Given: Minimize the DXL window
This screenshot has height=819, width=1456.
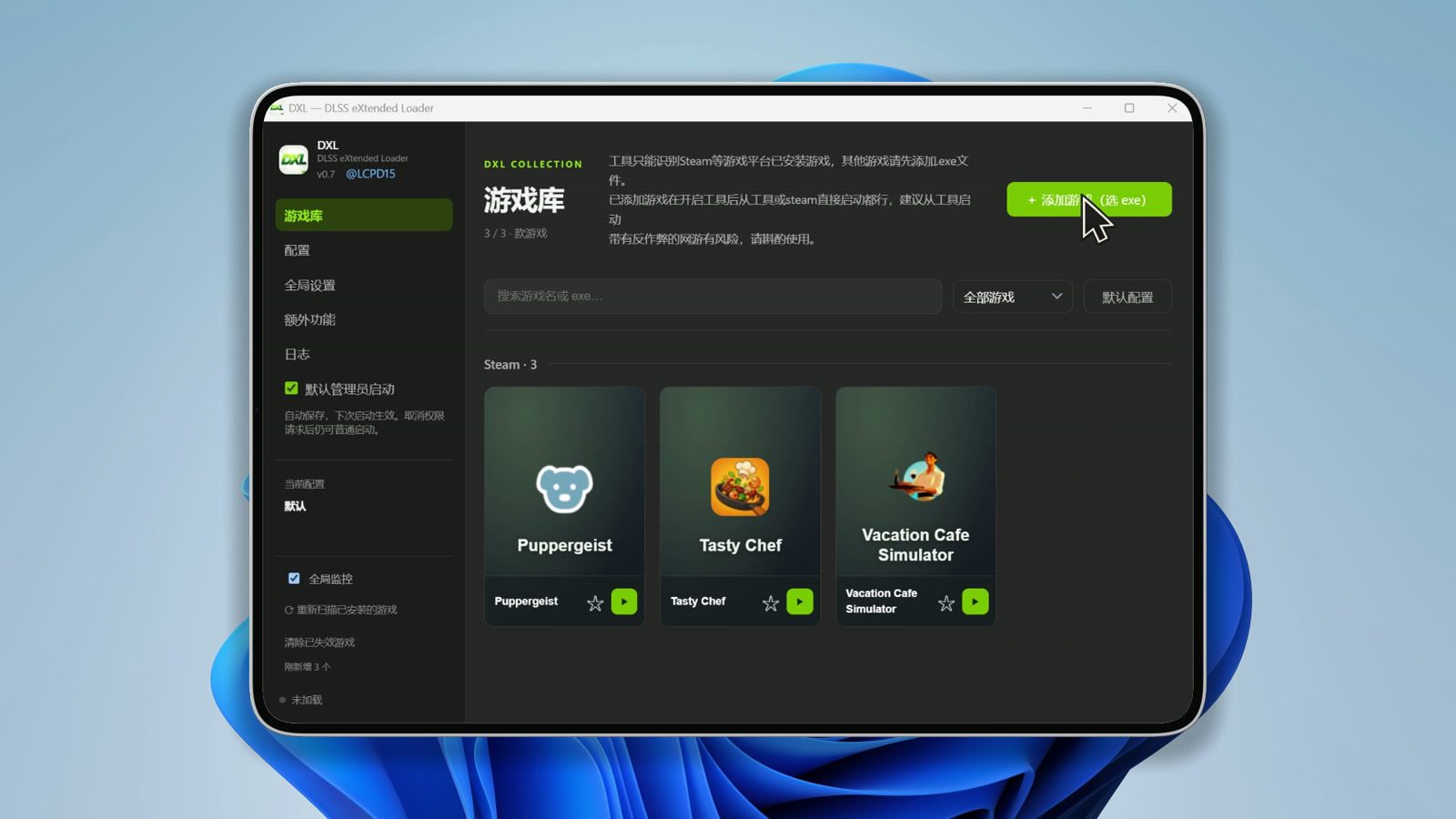Looking at the screenshot, I should 1087,107.
